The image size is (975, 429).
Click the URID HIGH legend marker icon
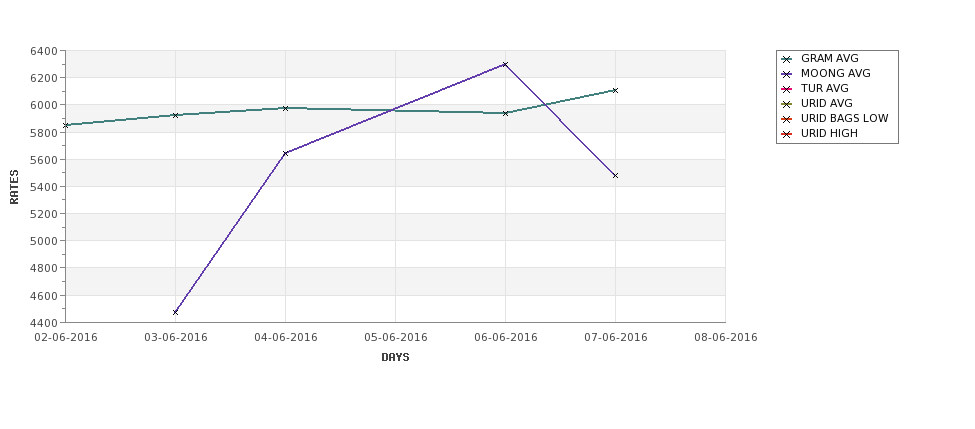[x=787, y=134]
